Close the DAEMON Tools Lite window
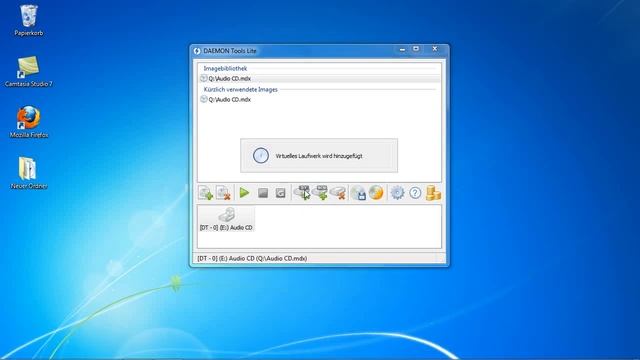 pos(435,49)
